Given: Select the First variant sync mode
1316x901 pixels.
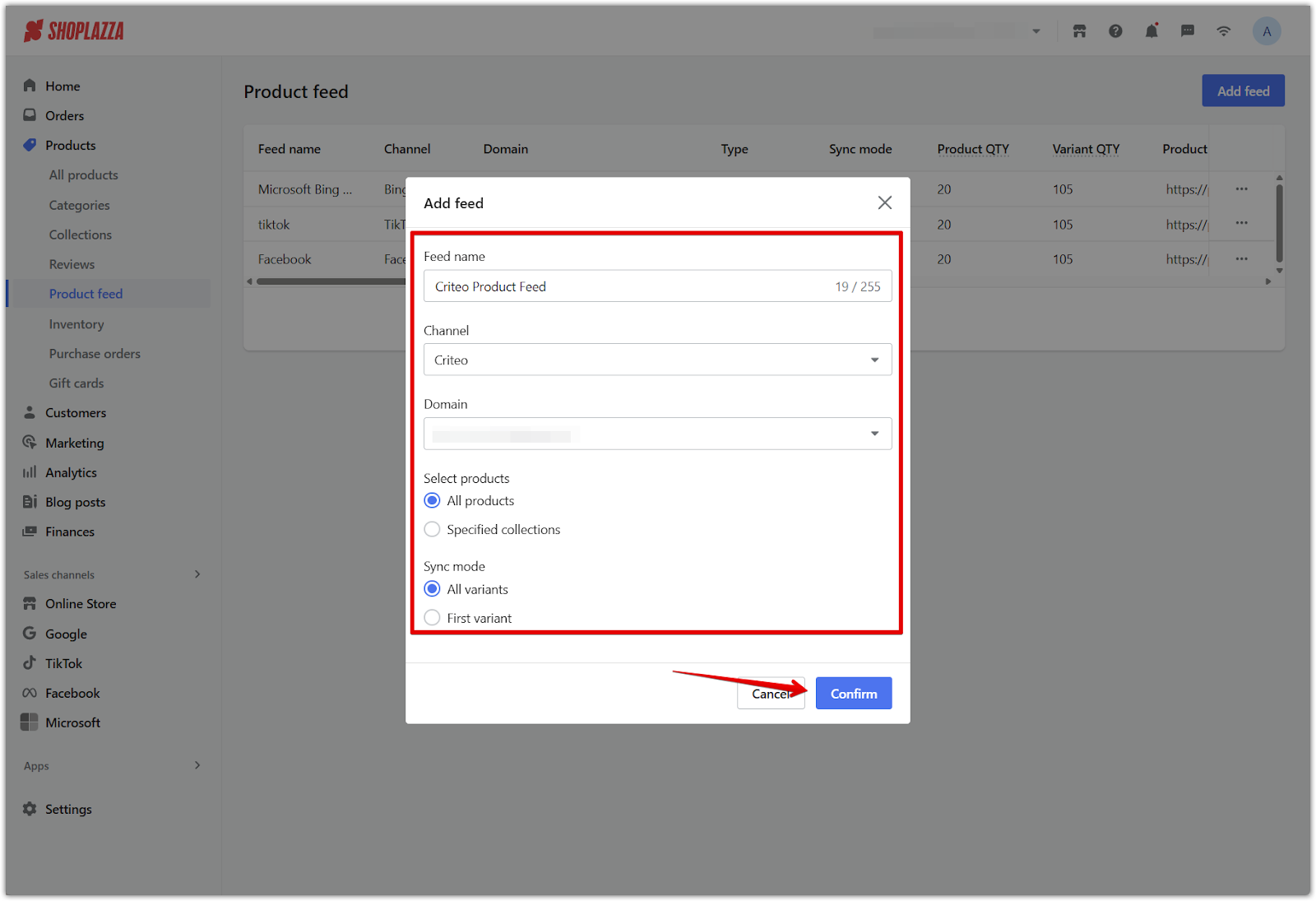Looking at the screenshot, I should pyautogui.click(x=432, y=617).
